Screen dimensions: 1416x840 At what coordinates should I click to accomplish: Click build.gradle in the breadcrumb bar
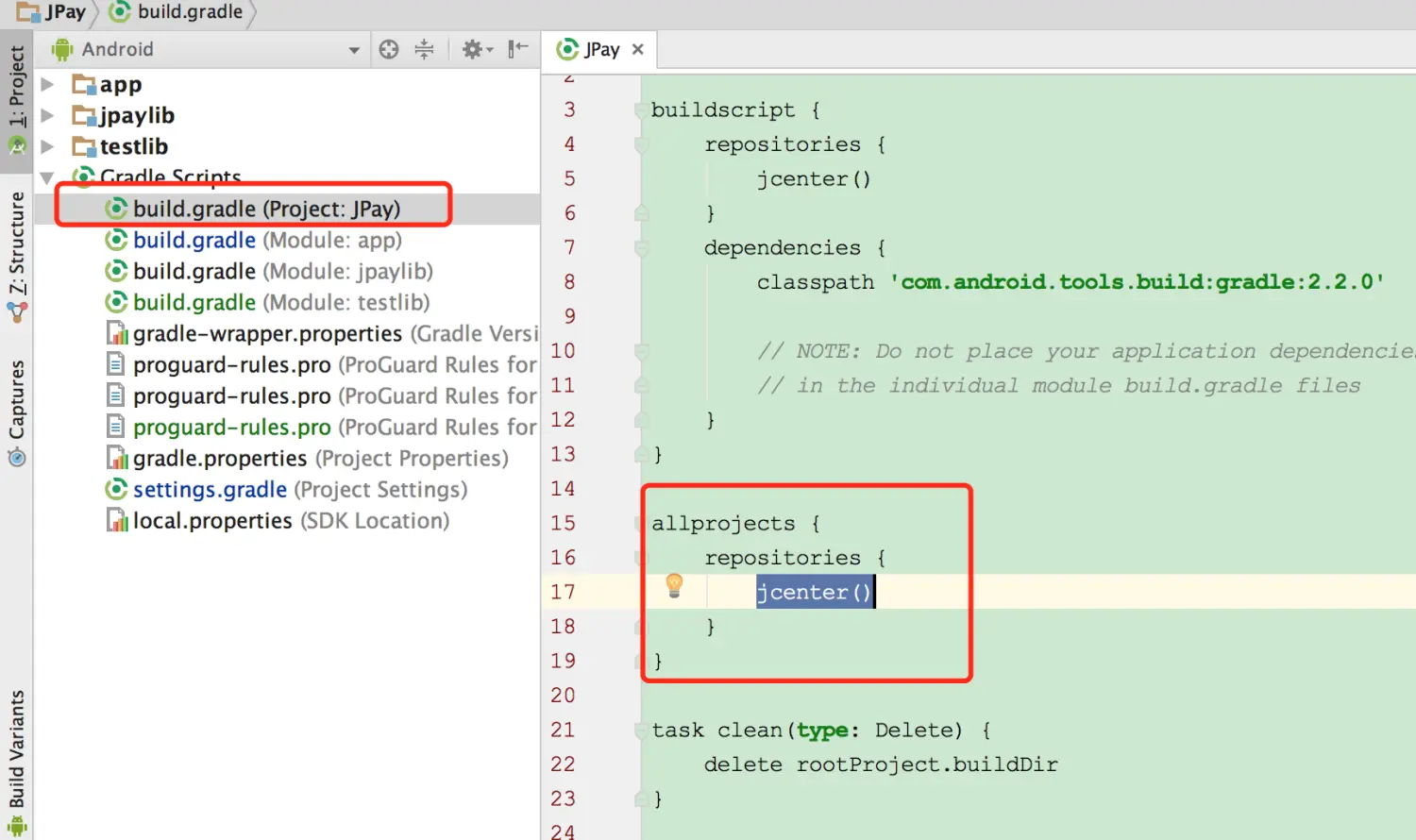click(177, 12)
